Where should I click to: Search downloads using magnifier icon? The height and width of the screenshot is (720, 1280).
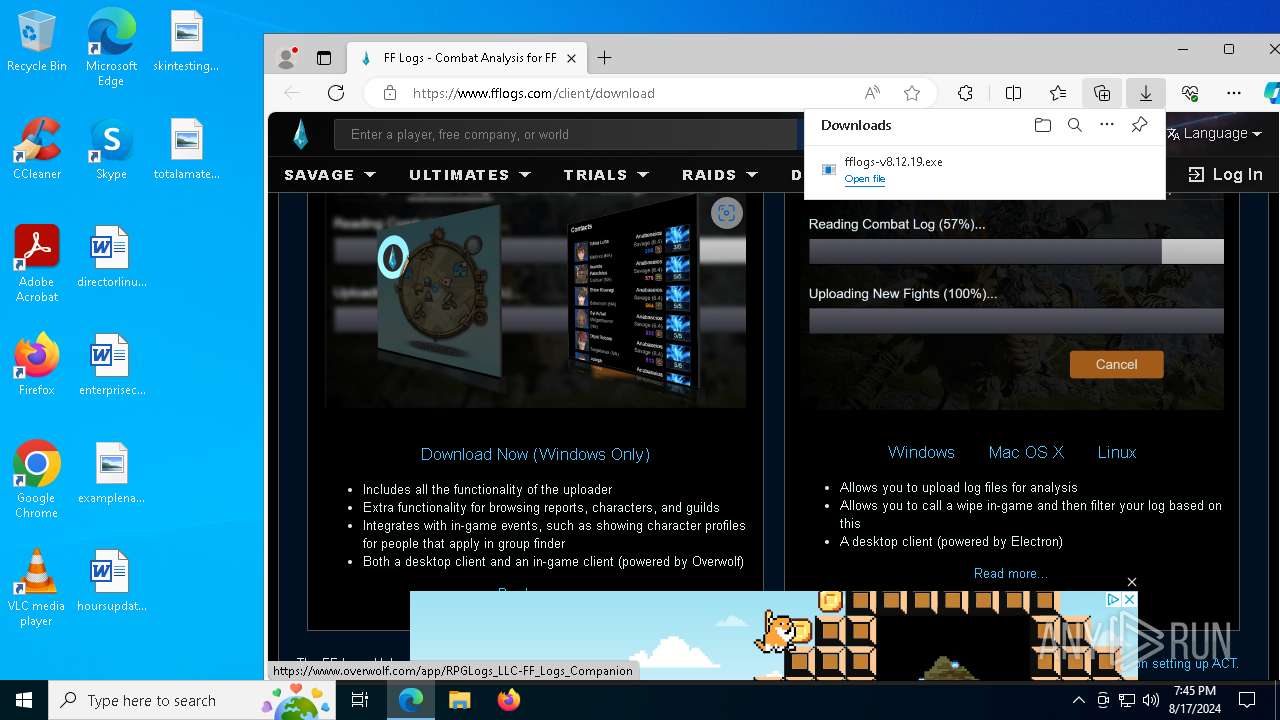pyautogui.click(x=1075, y=125)
